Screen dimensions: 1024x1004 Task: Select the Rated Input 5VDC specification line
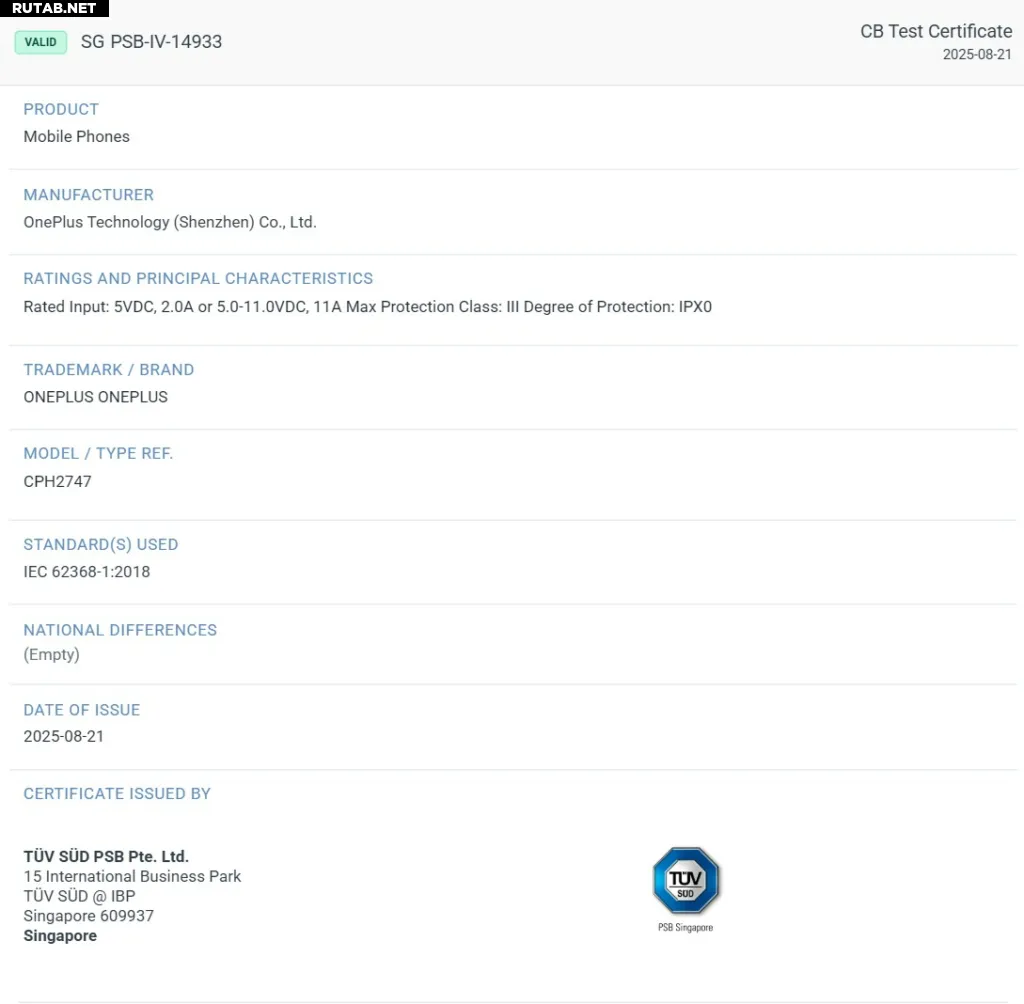(x=368, y=306)
